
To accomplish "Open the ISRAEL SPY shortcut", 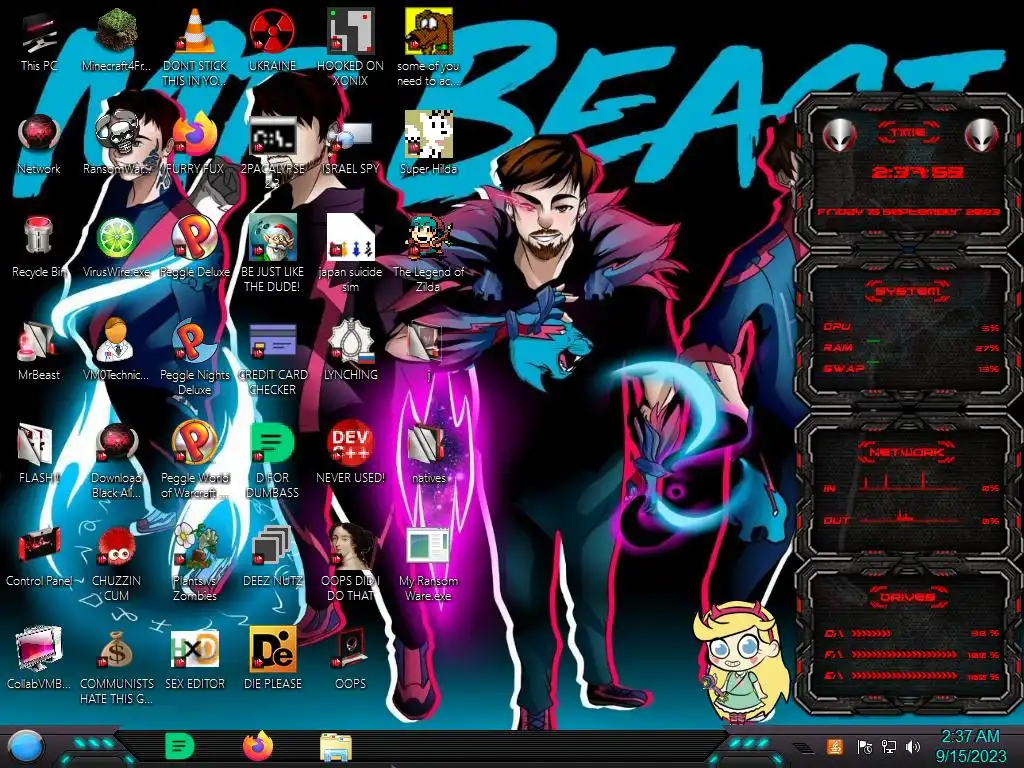I will pyautogui.click(x=350, y=135).
